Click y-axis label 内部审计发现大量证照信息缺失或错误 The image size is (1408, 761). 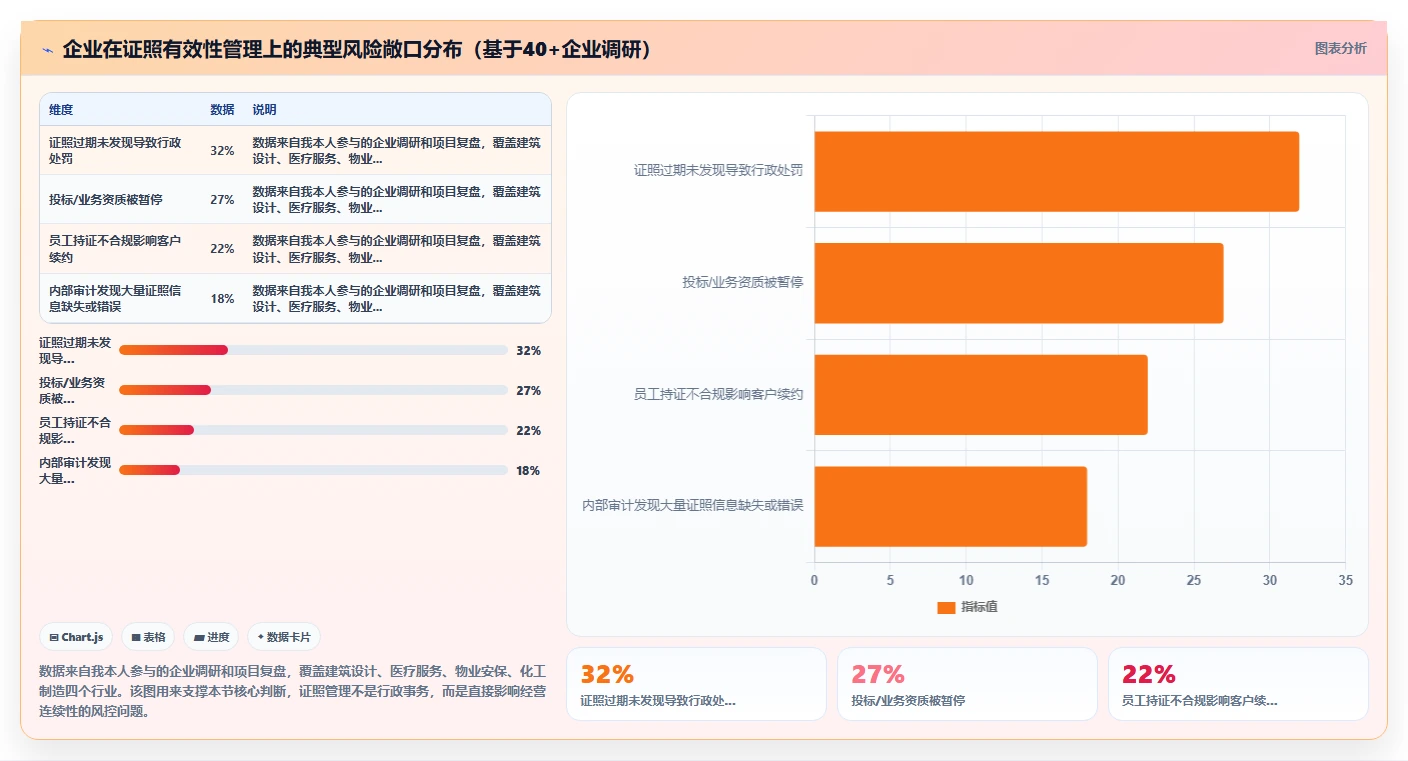(693, 505)
